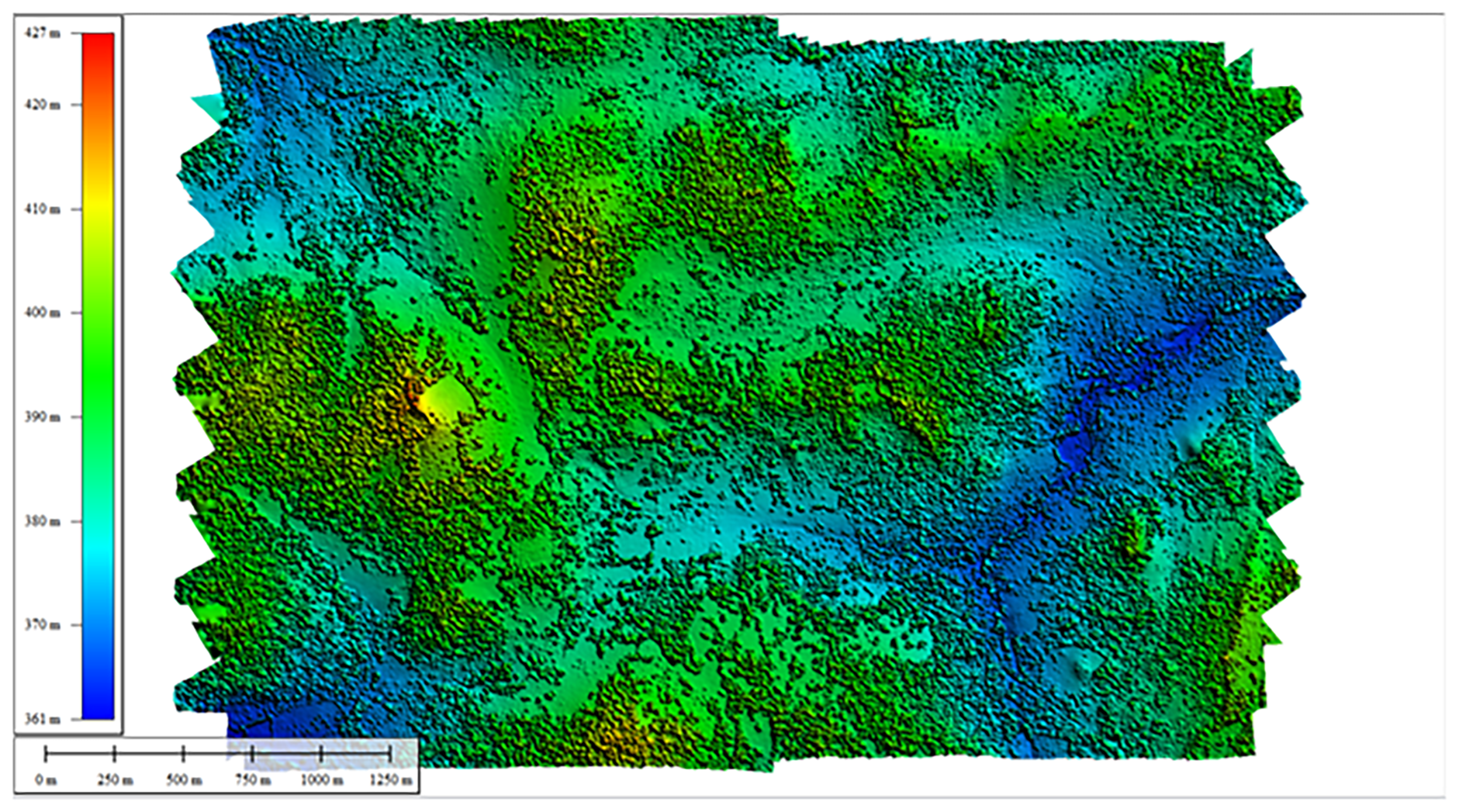Click the 420 m legend label
The height and width of the screenshot is (812, 1459).
[41, 105]
